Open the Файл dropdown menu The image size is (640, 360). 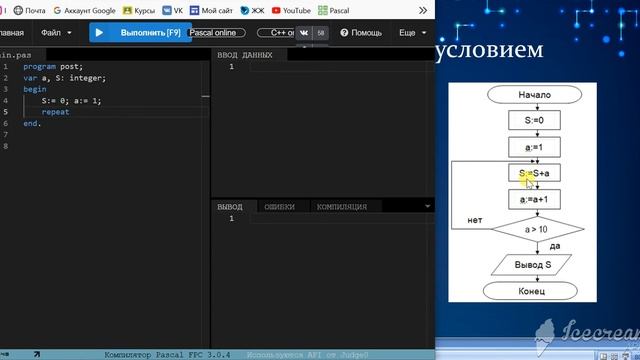coord(56,33)
